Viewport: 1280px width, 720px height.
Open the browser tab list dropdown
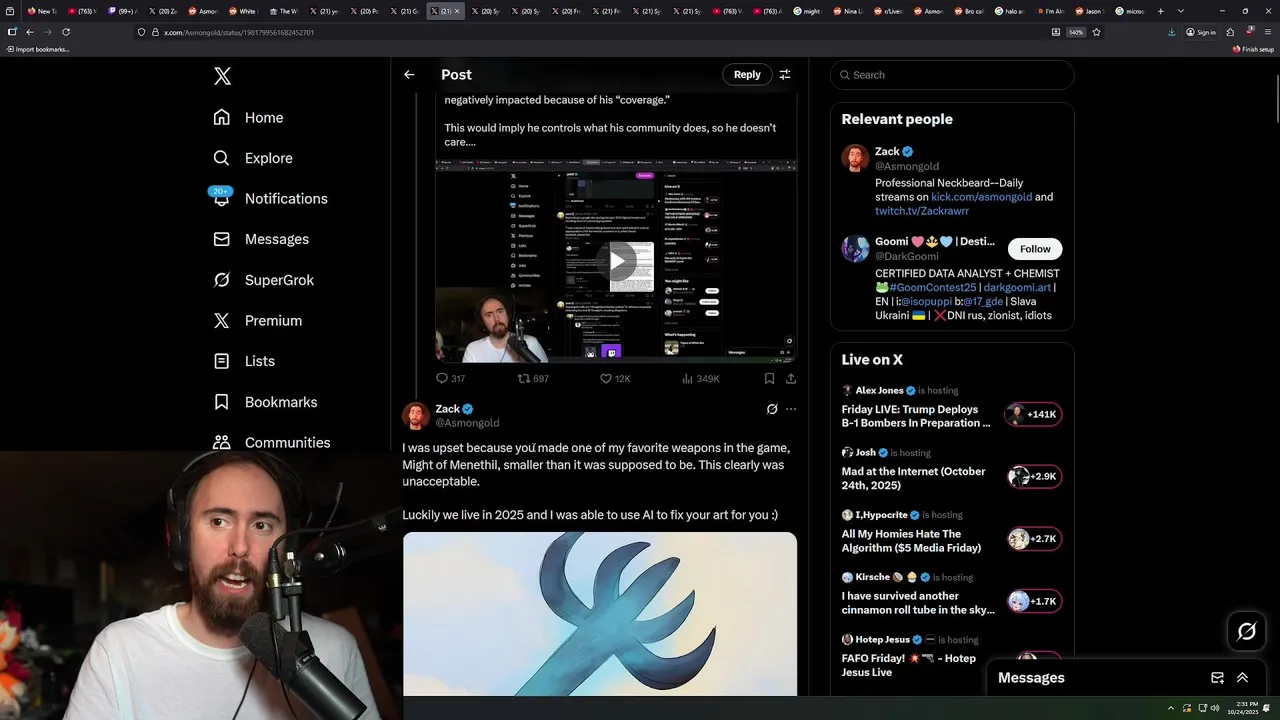[x=1181, y=11]
